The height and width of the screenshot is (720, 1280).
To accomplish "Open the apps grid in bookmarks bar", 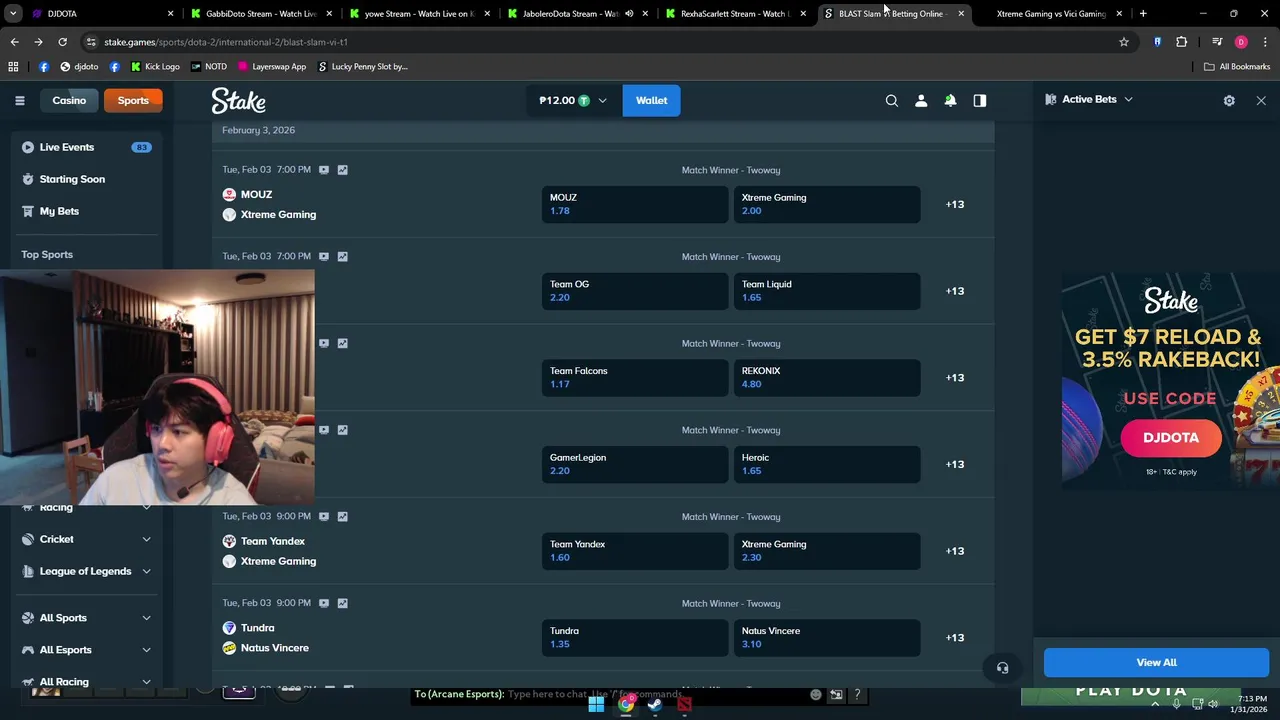I will coord(13,66).
